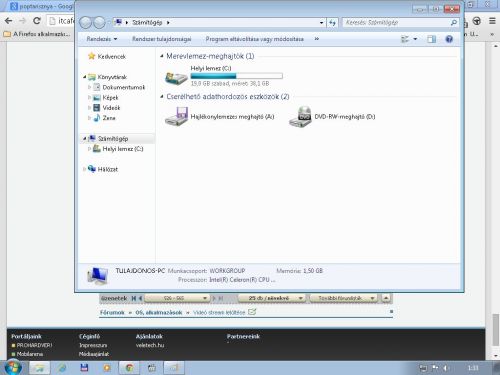The height and width of the screenshot is (375, 500).
Task: Change the view with the view icon
Action: (405, 39)
